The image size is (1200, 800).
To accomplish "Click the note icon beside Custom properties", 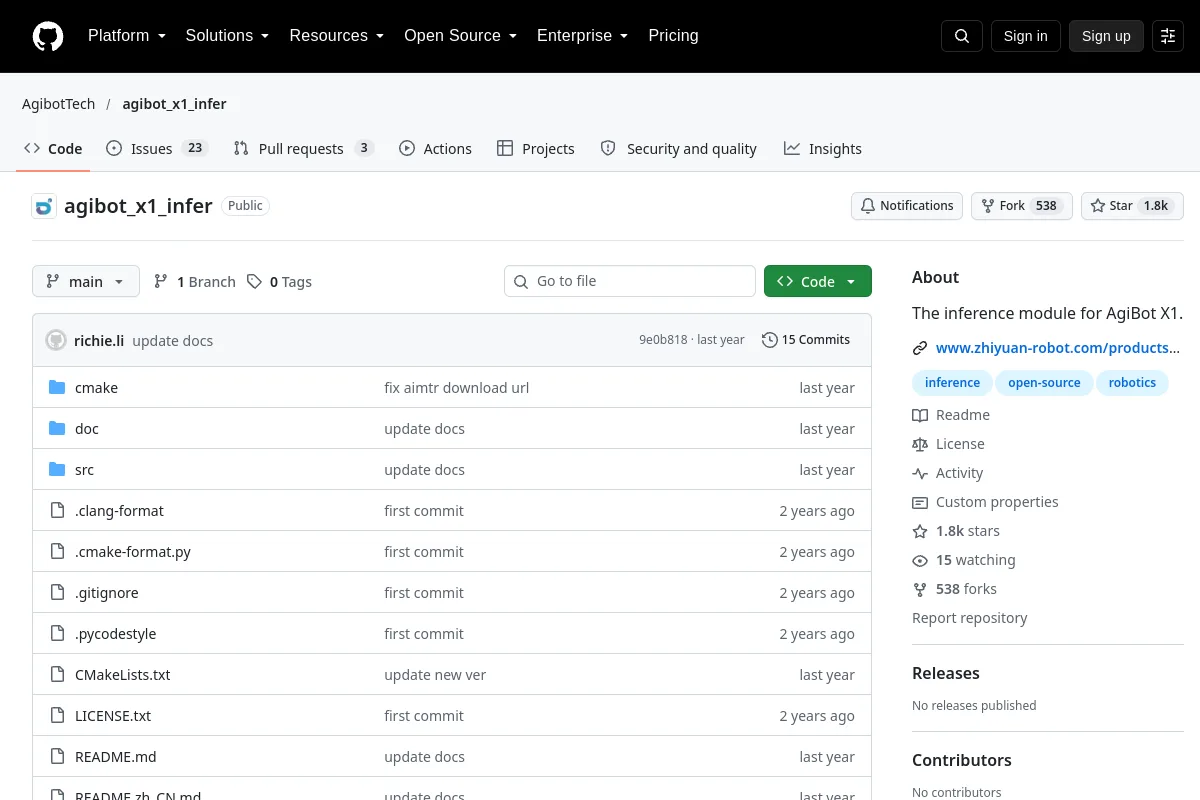I will point(920,502).
